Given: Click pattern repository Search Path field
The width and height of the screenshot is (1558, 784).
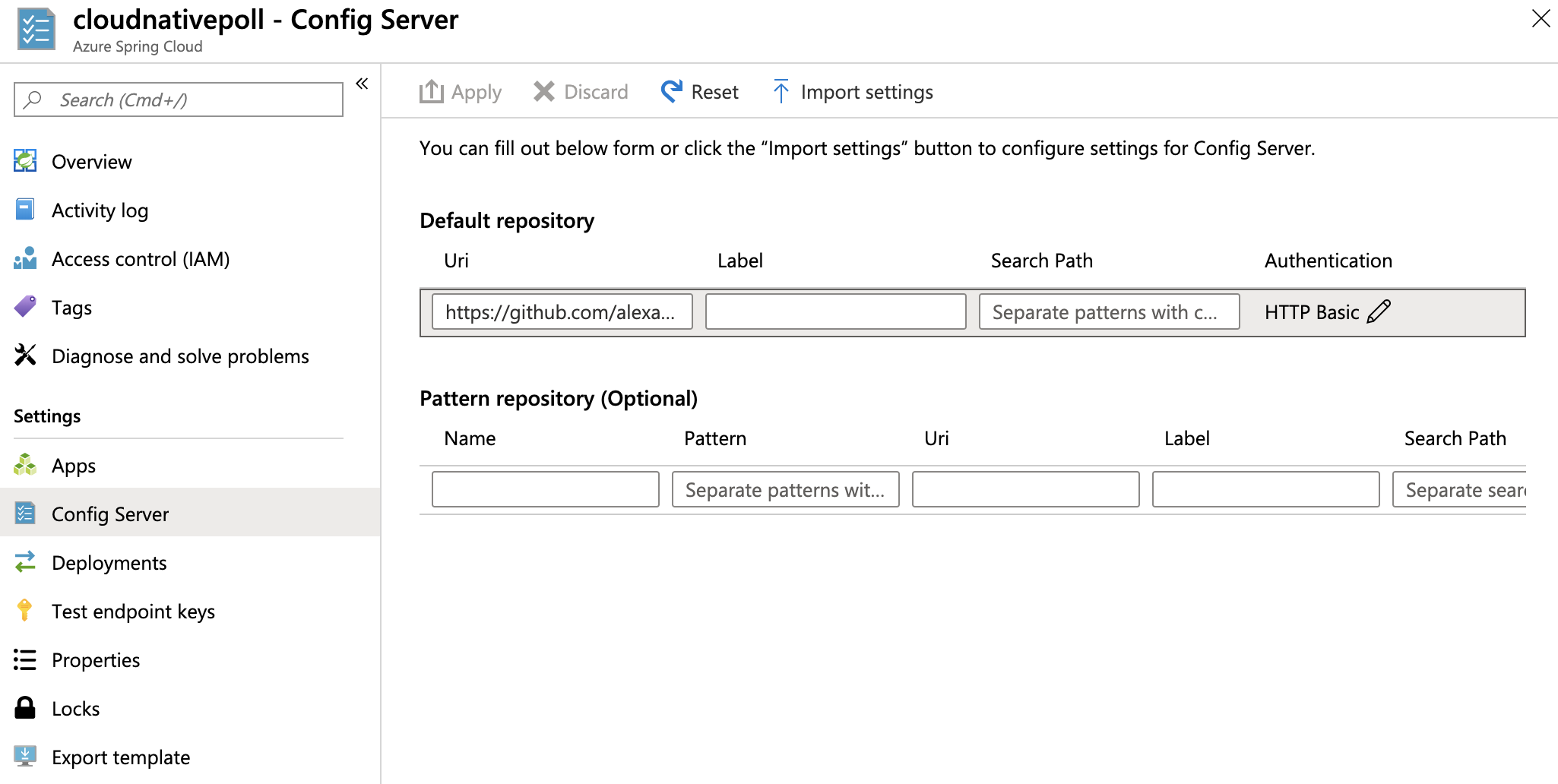Looking at the screenshot, I should (x=1459, y=489).
